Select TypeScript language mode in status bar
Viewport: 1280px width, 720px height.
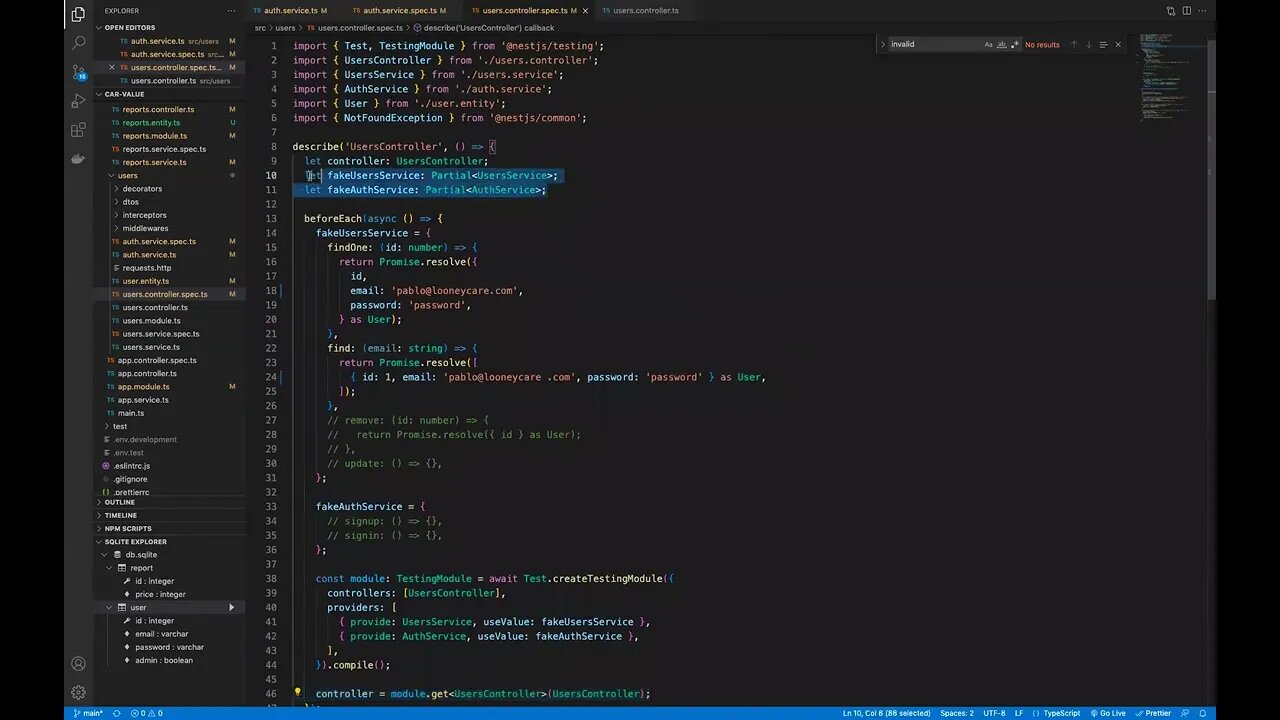[x=1061, y=713]
